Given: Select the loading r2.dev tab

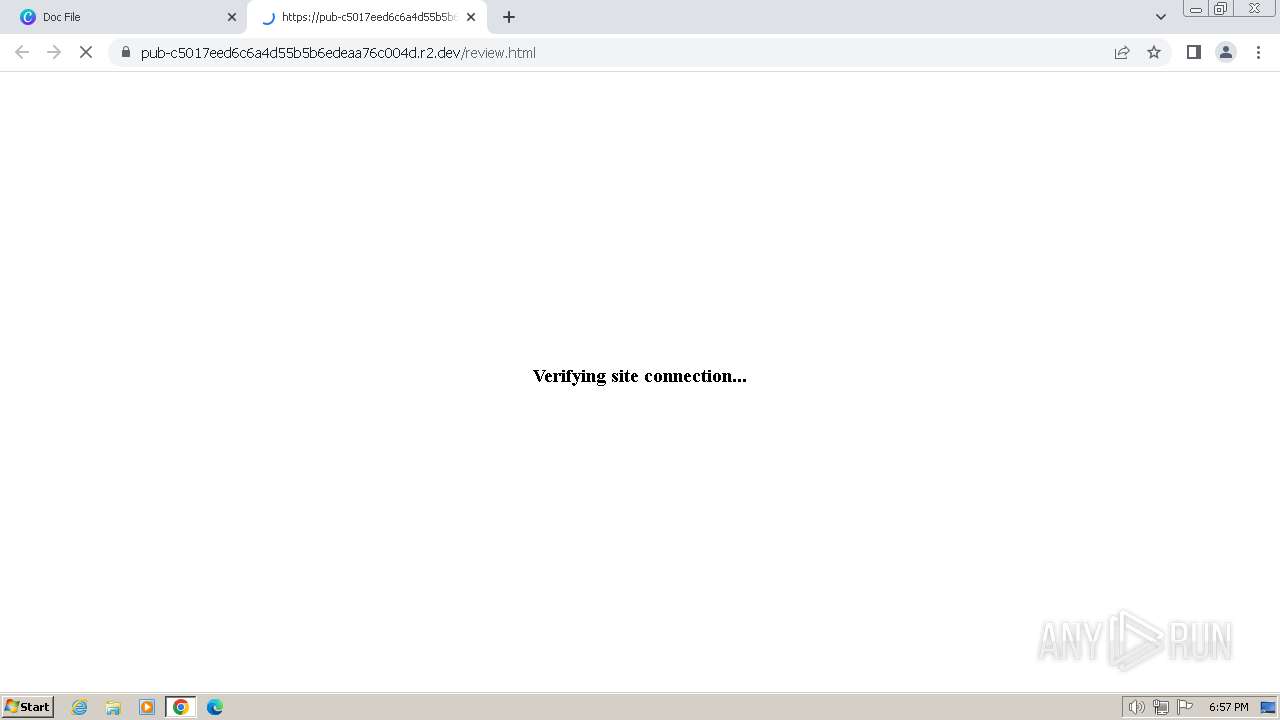Looking at the screenshot, I should [x=367, y=17].
